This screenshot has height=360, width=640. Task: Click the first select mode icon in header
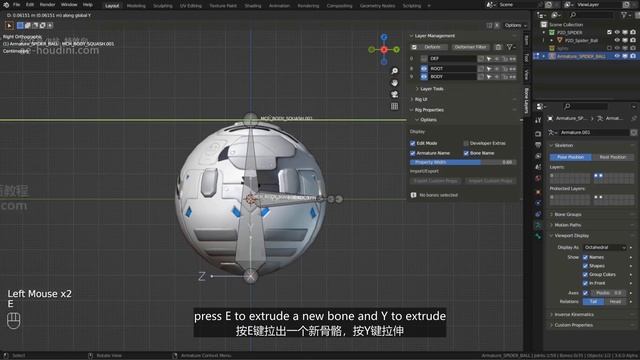tap(20, 25)
